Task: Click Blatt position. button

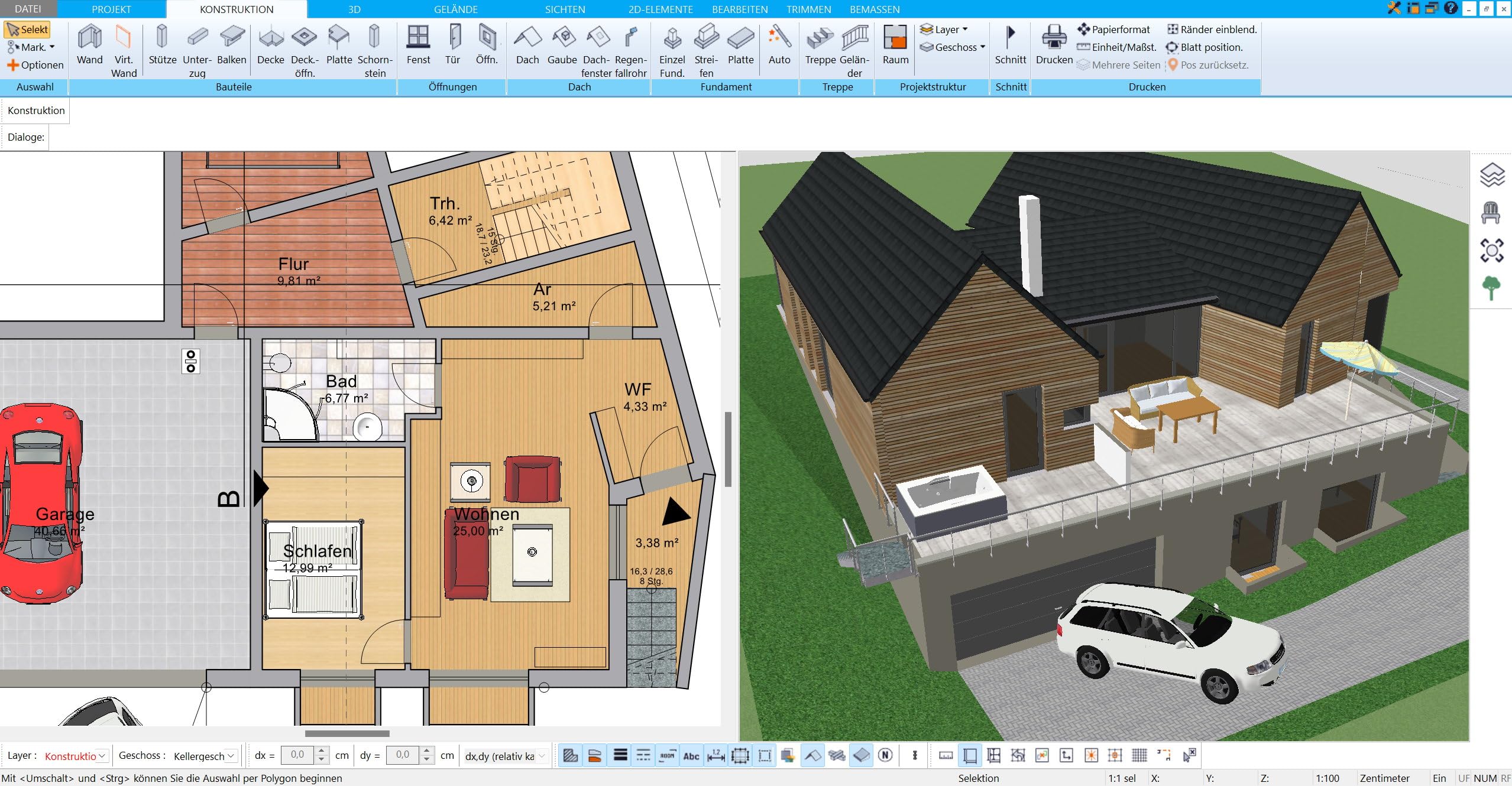Action: 1204,47
